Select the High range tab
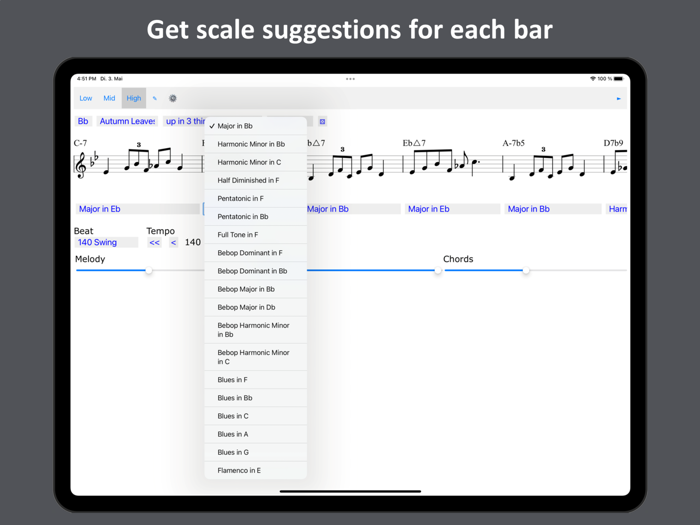This screenshot has height=525, width=700. click(x=134, y=98)
